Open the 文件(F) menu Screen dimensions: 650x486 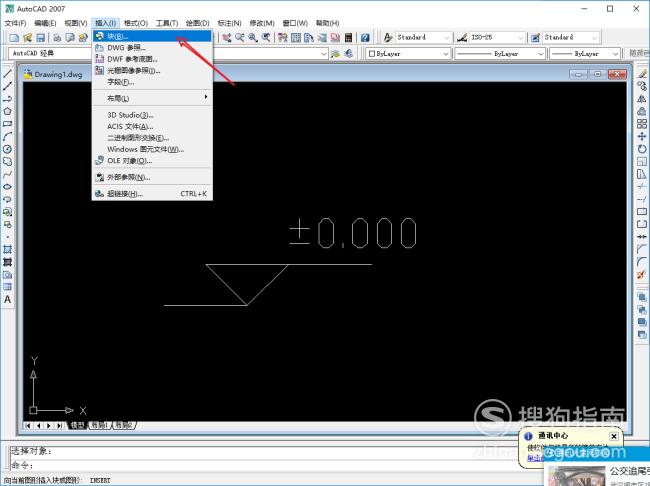click(15, 23)
